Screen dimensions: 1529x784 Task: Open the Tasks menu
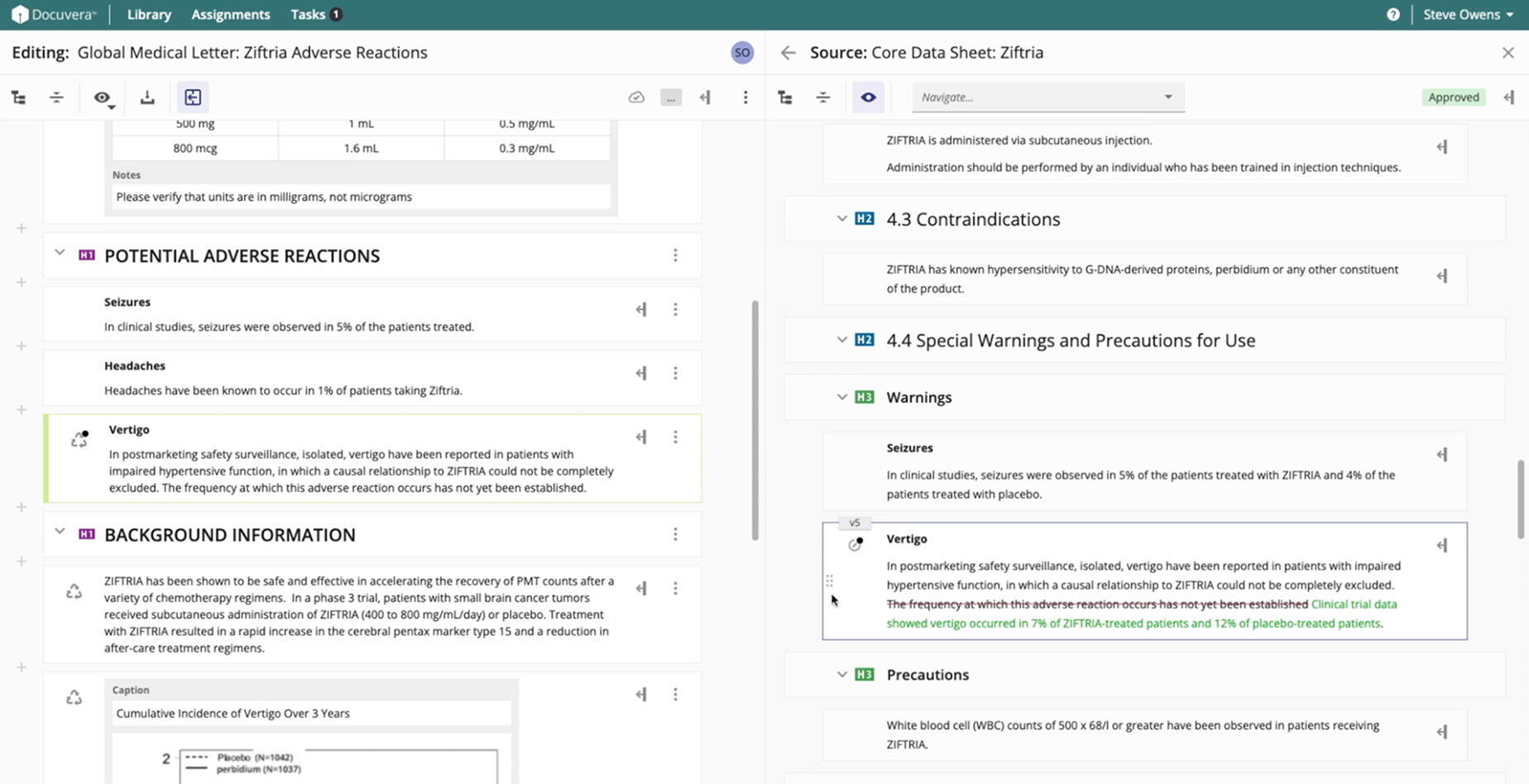click(x=316, y=15)
